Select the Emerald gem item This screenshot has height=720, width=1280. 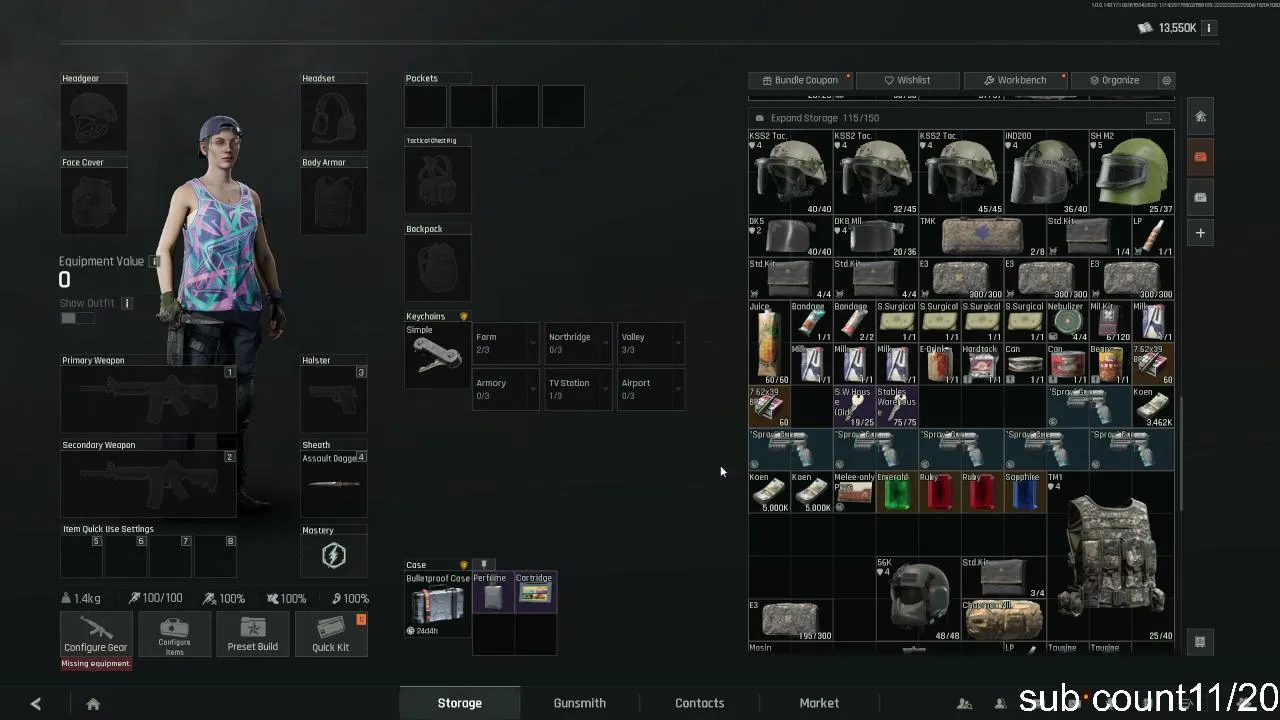point(897,492)
